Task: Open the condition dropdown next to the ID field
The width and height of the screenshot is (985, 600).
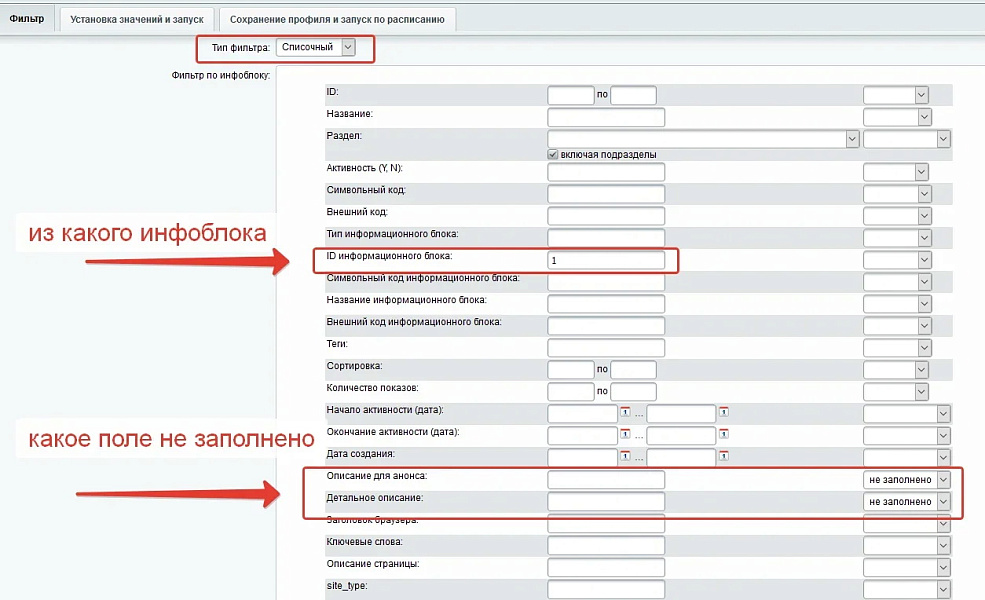Action: (x=895, y=94)
